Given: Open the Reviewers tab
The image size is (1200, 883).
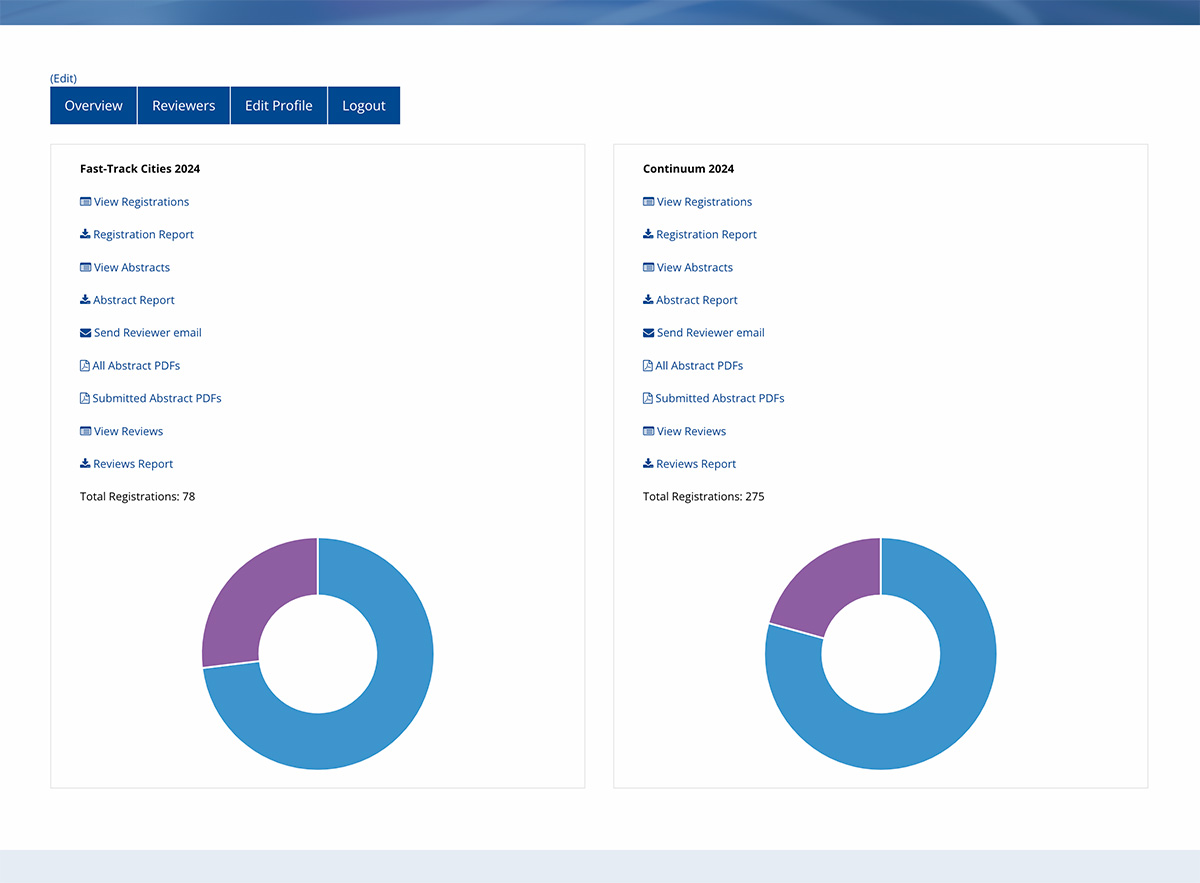Looking at the screenshot, I should click(x=184, y=106).
